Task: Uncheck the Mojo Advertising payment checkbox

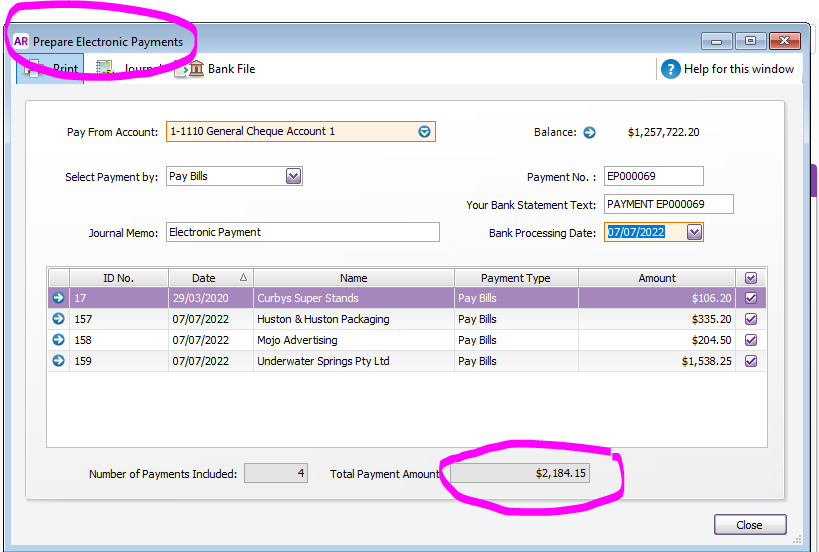Action: (751, 340)
